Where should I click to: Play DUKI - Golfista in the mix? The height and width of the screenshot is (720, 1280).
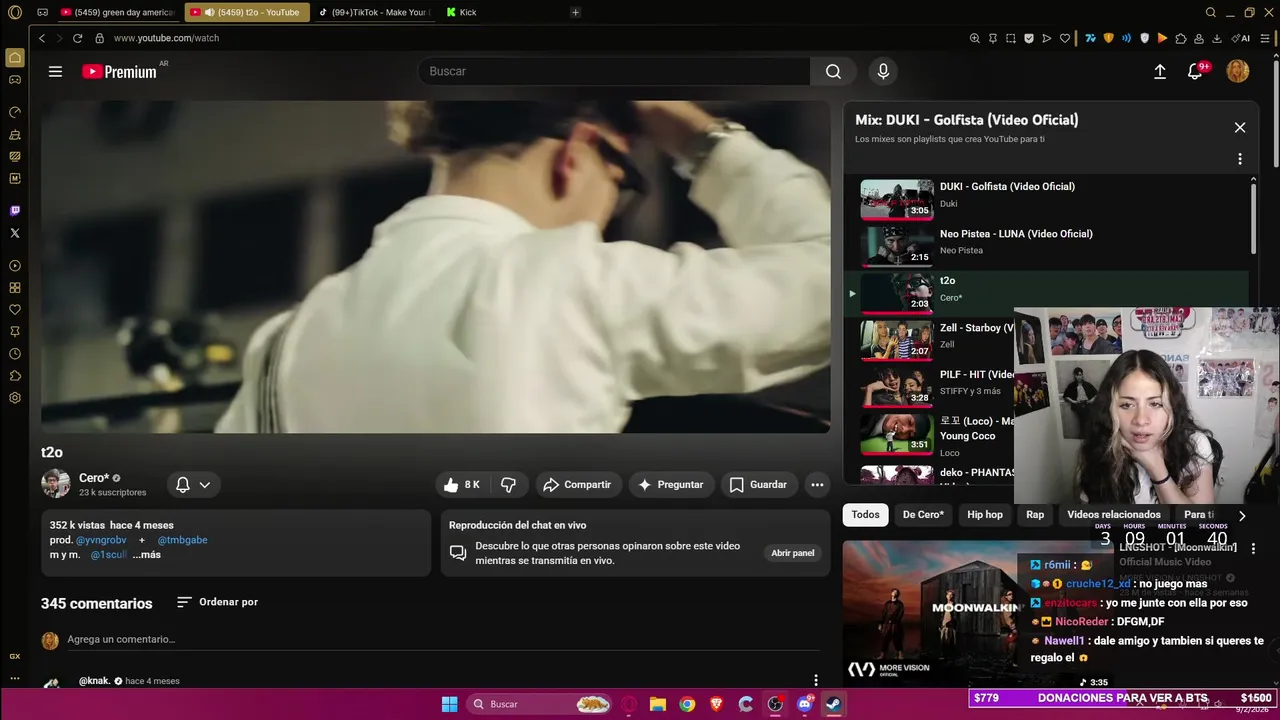pyautogui.click(x=1048, y=196)
